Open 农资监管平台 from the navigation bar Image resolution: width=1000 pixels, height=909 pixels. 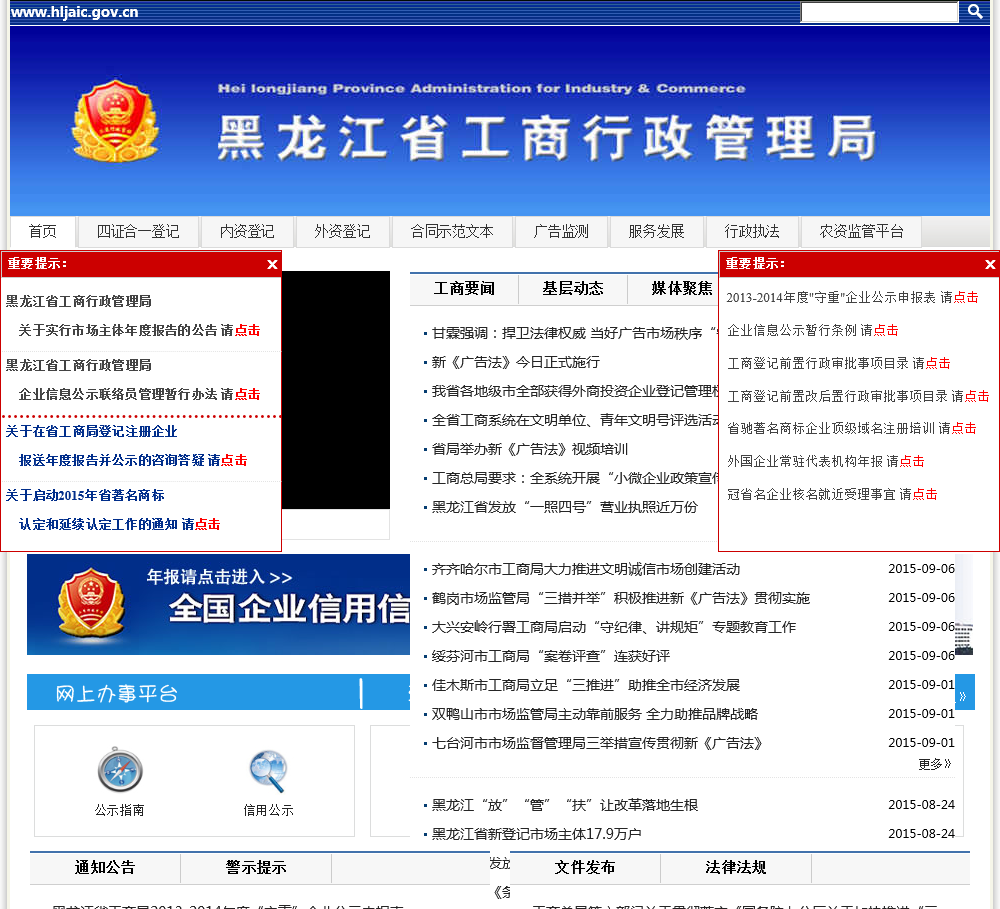(x=861, y=232)
